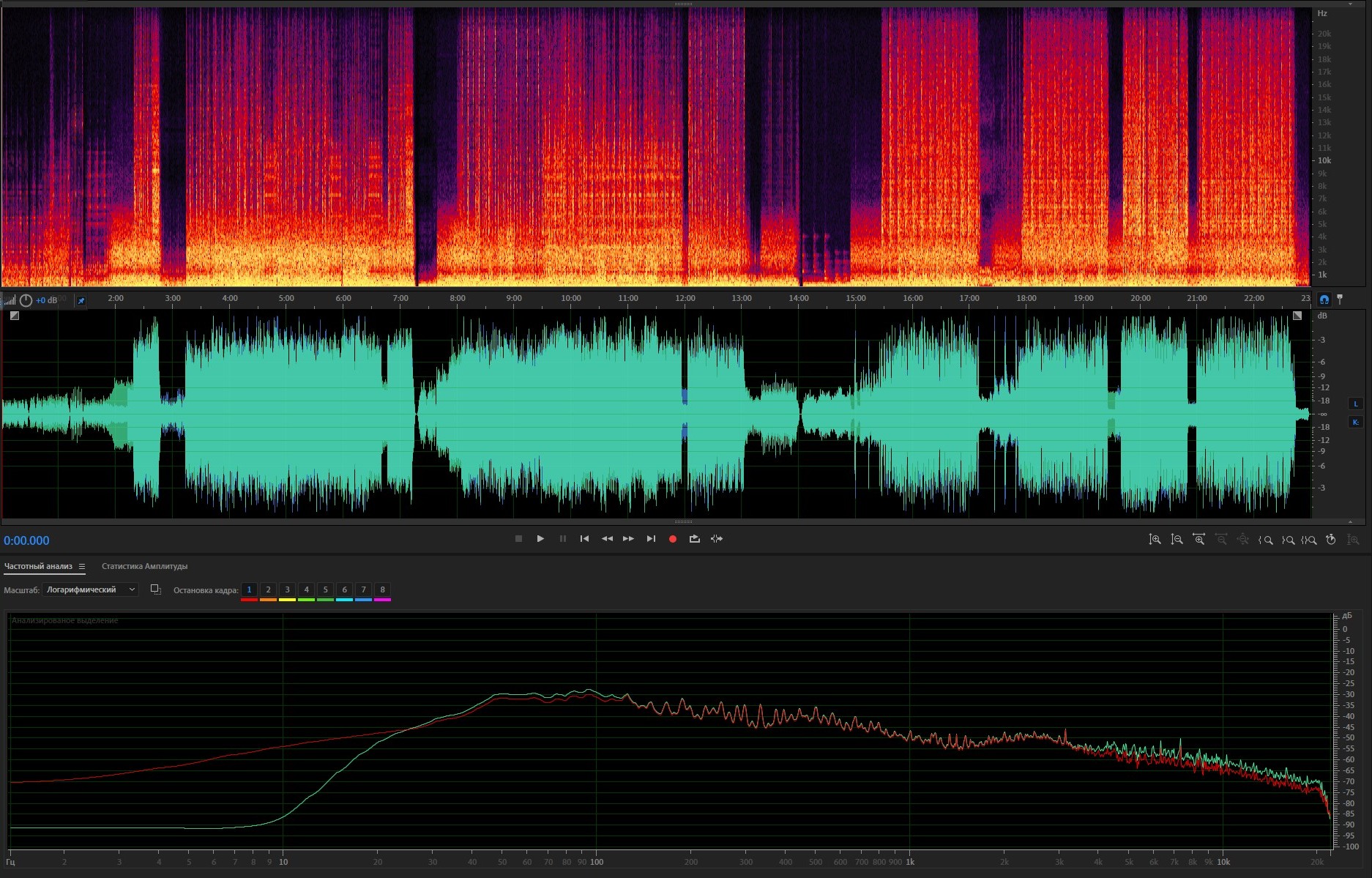Toggle loop playback icon

694,539
